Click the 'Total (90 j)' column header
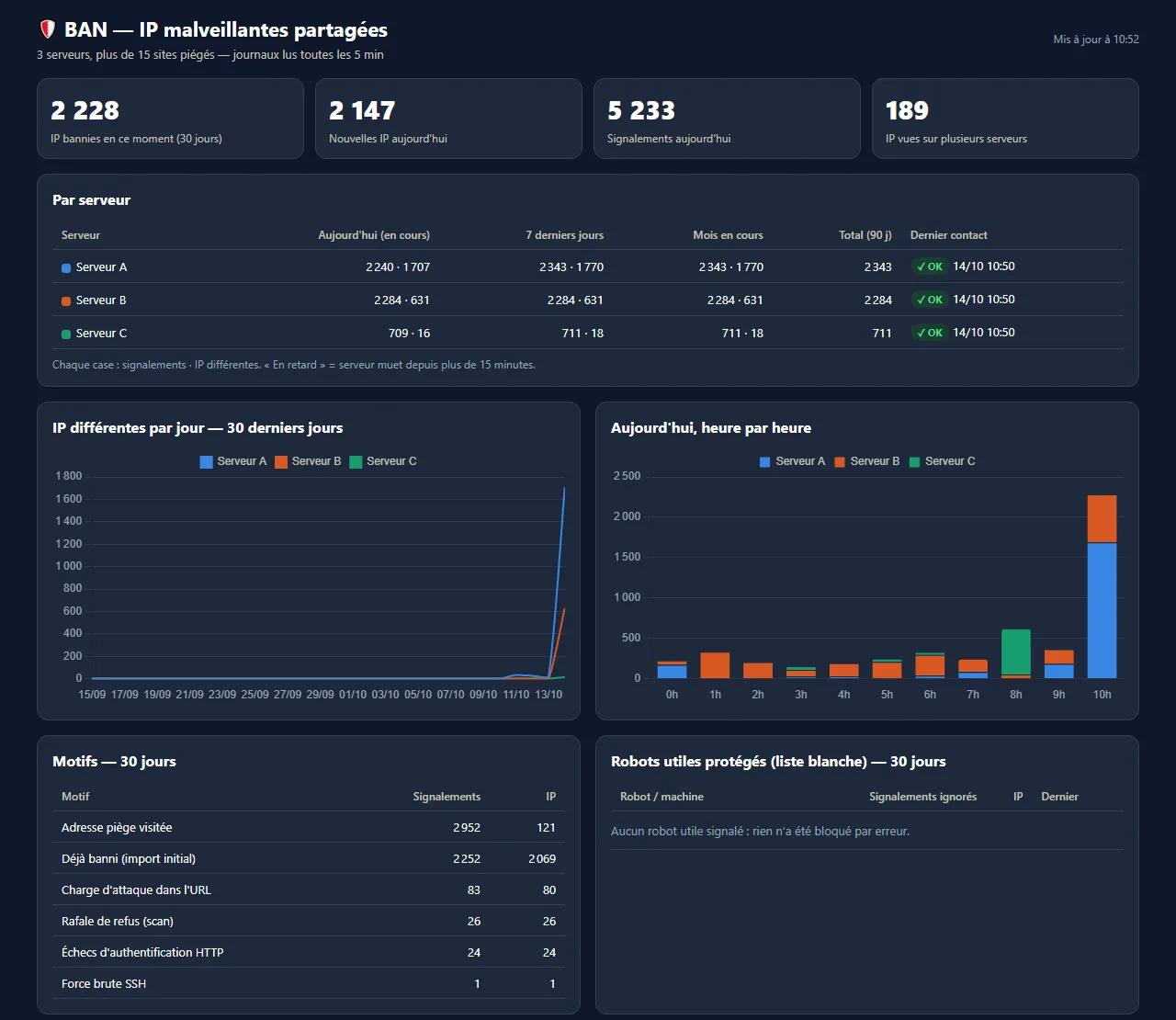Screen dimensions: 1176x1020 865,235
